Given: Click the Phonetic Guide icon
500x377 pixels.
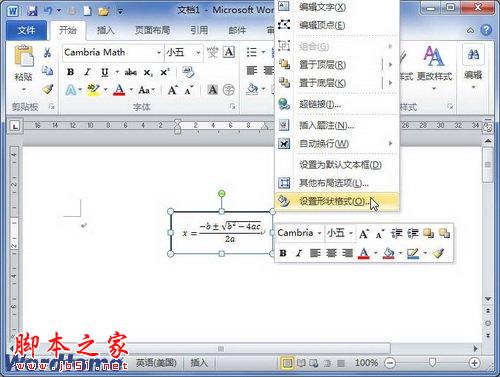Looking at the screenshot, I should [212, 52].
